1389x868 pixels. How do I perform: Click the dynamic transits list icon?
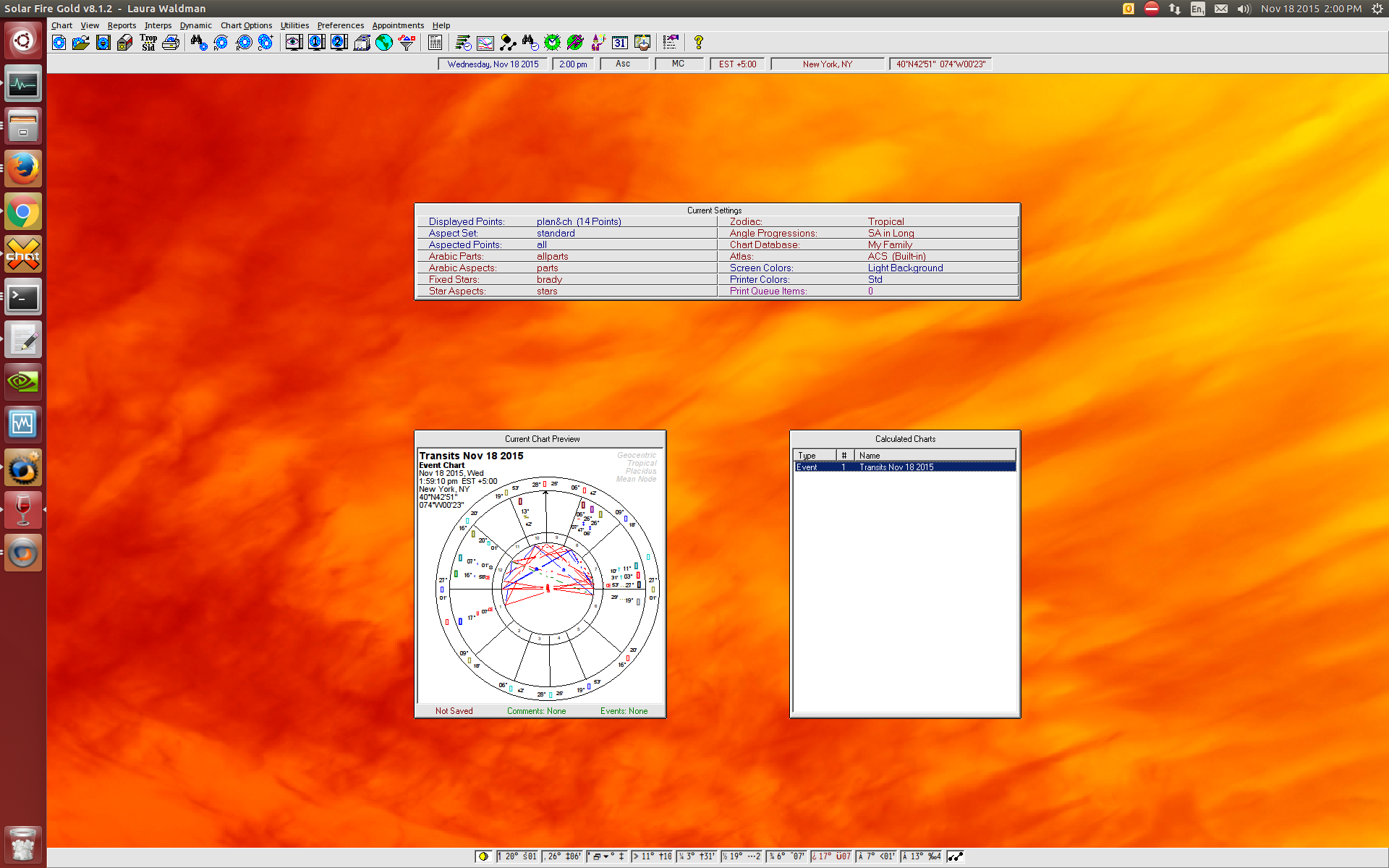tap(463, 43)
